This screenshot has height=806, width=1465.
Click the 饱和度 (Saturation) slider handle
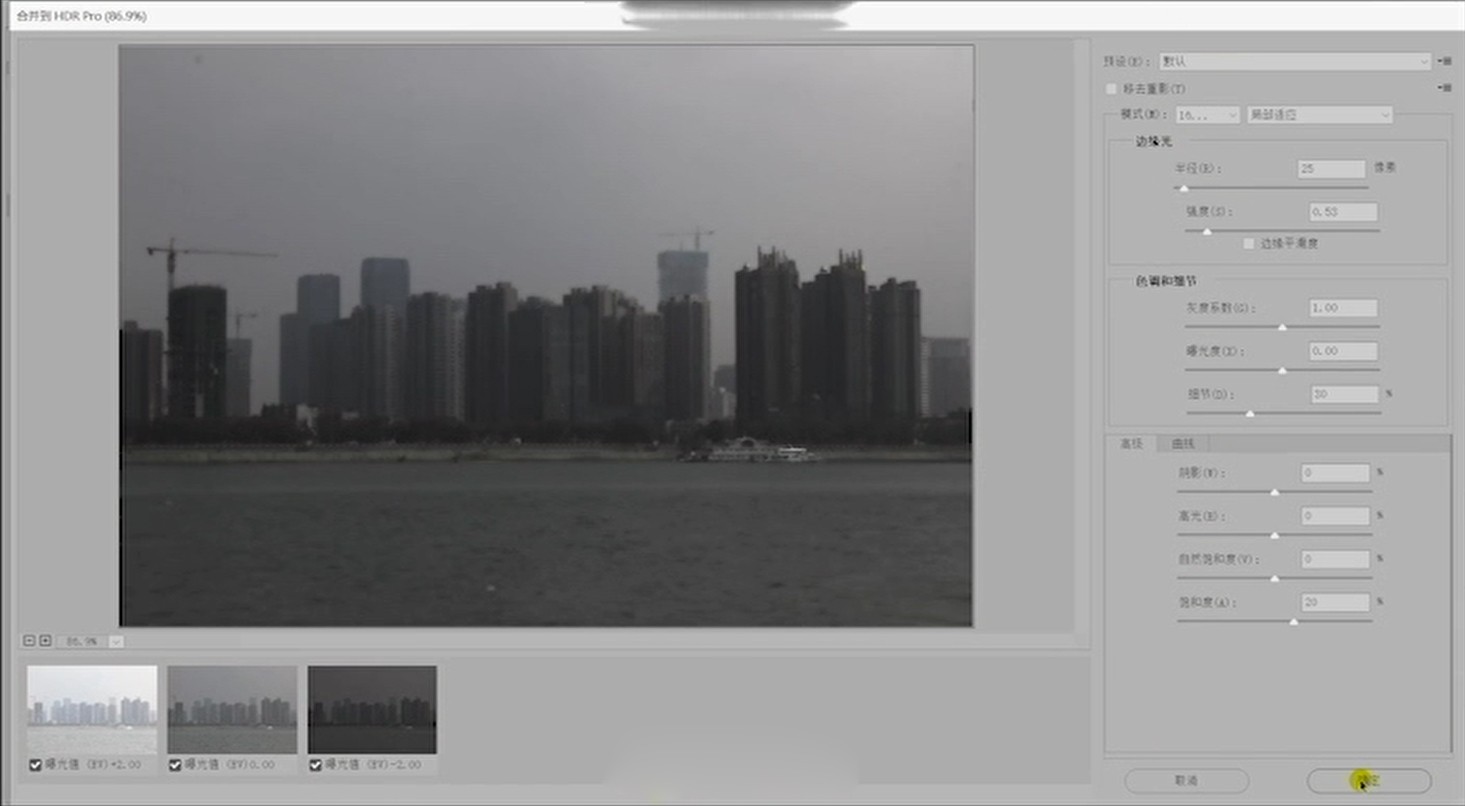(1293, 622)
